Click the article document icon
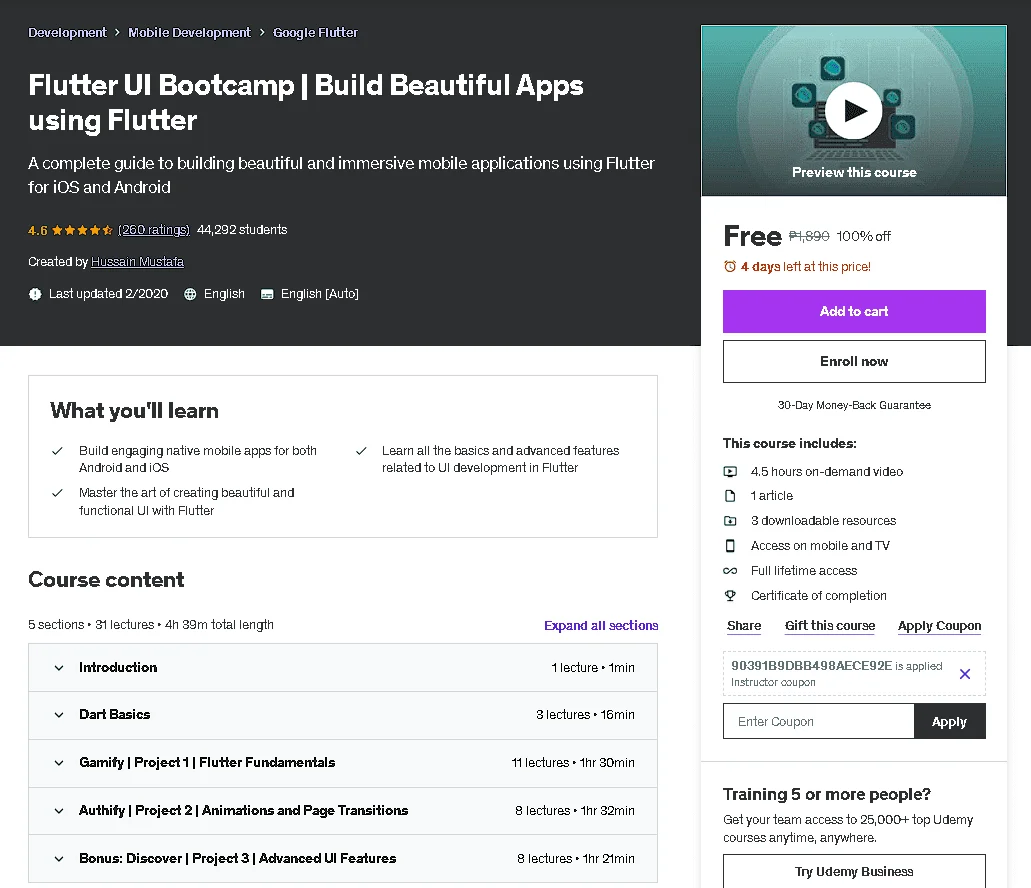This screenshot has height=888, width=1031. pos(730,496)
